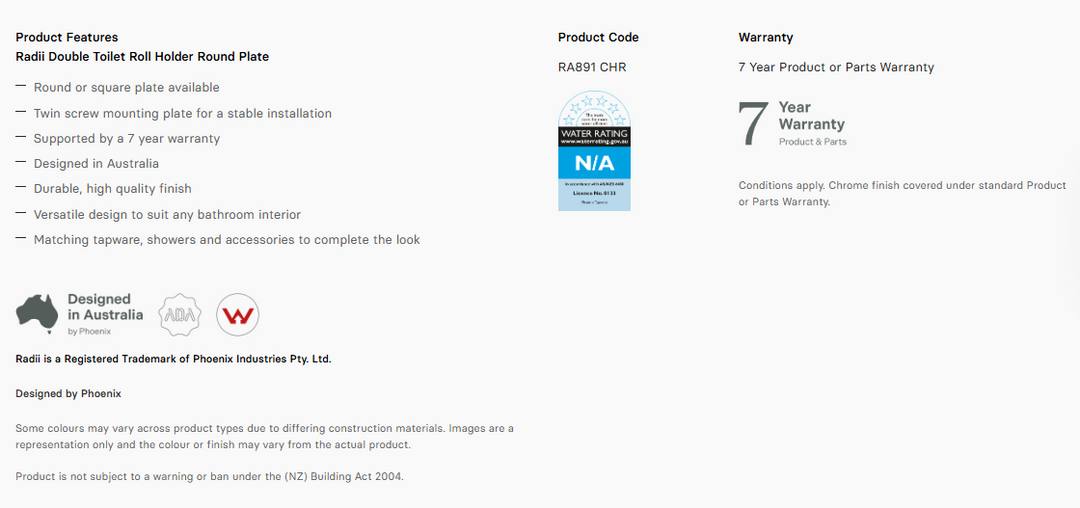Click the red WaterMark W logo
Viewport: 1080px width, 508px height.
pyautogui.click(x=238, y=315)
